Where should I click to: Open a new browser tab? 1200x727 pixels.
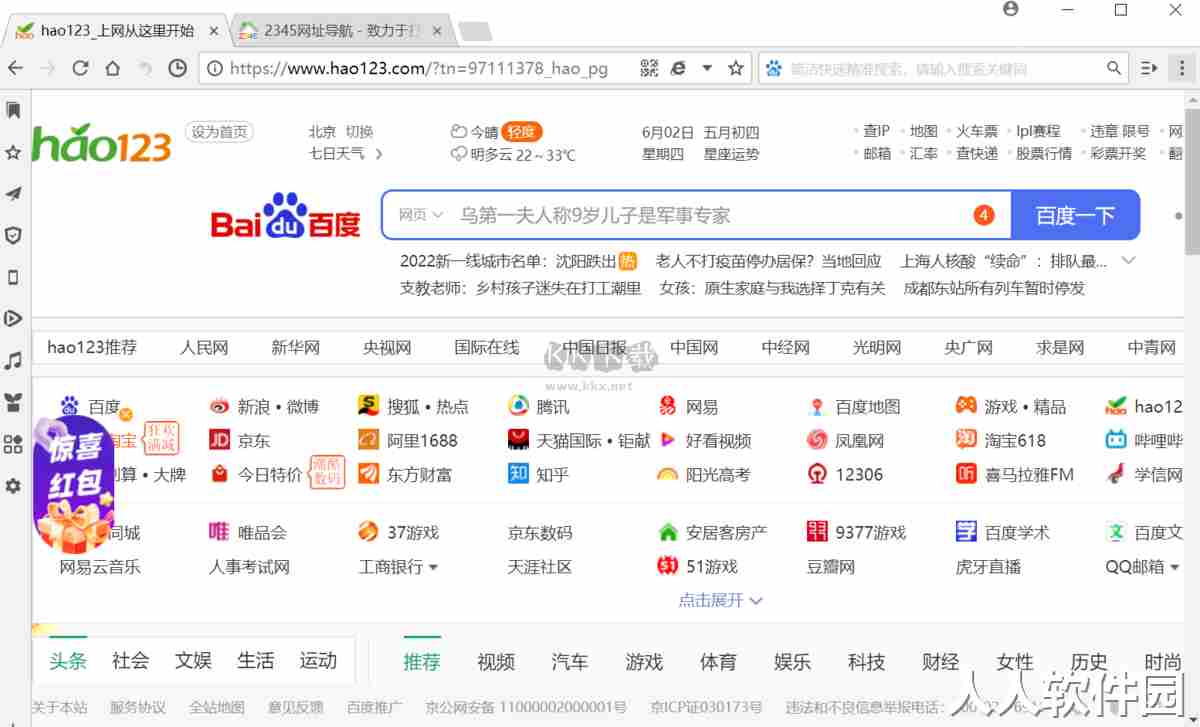[x=475, y=31]
